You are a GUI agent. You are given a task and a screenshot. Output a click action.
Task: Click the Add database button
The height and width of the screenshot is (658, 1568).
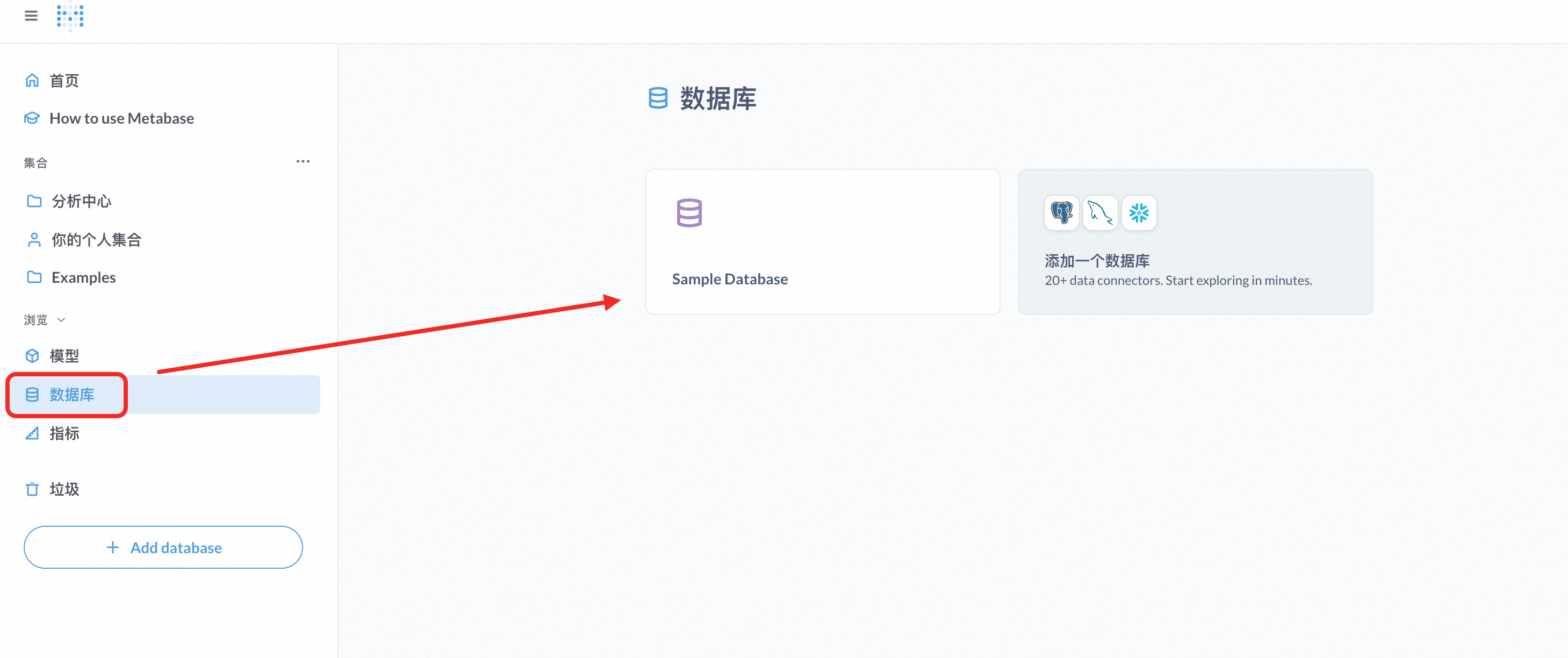163,547
